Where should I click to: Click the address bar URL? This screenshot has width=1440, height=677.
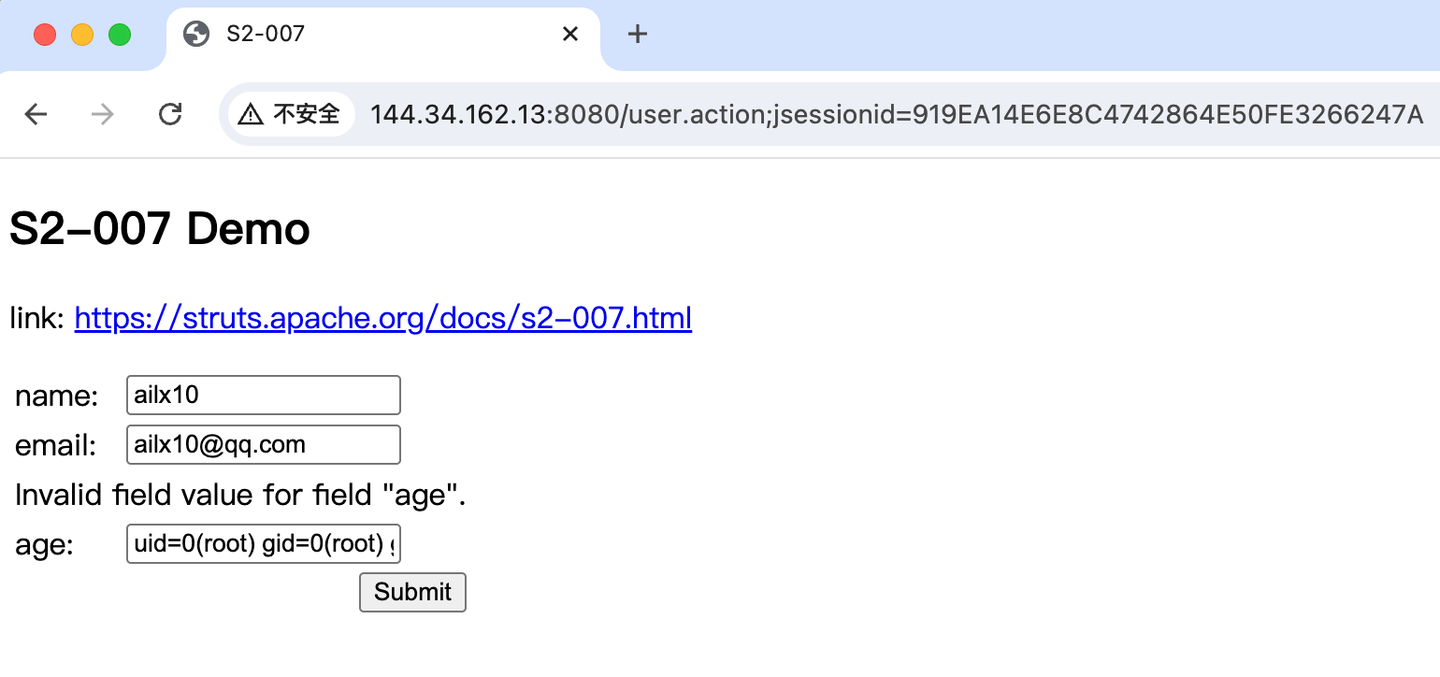(896, 115)
